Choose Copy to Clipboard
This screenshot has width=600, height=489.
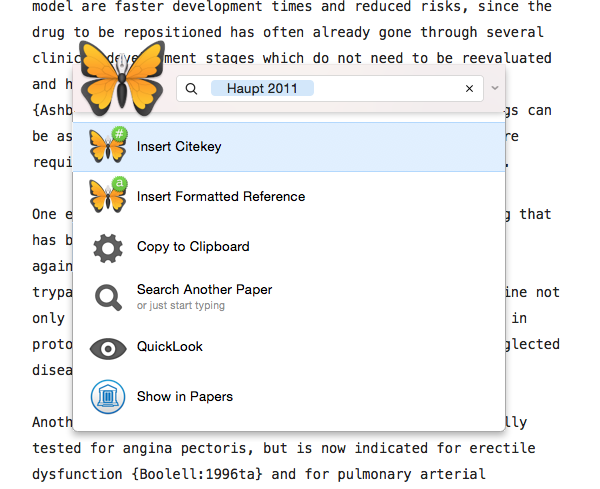(x=289, y=247)
